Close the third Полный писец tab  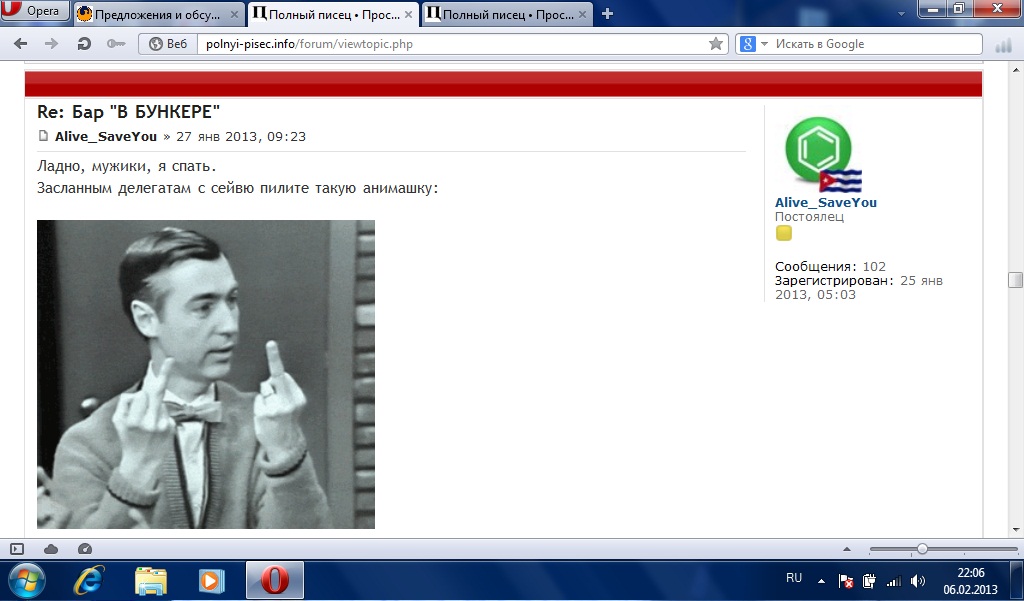[582, 14]
